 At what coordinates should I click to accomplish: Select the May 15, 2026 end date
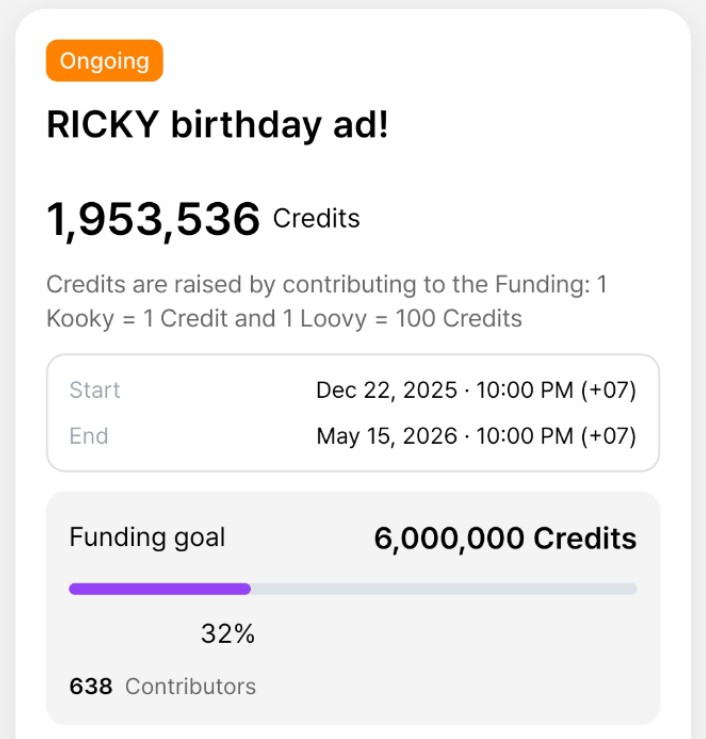point(386,436)
